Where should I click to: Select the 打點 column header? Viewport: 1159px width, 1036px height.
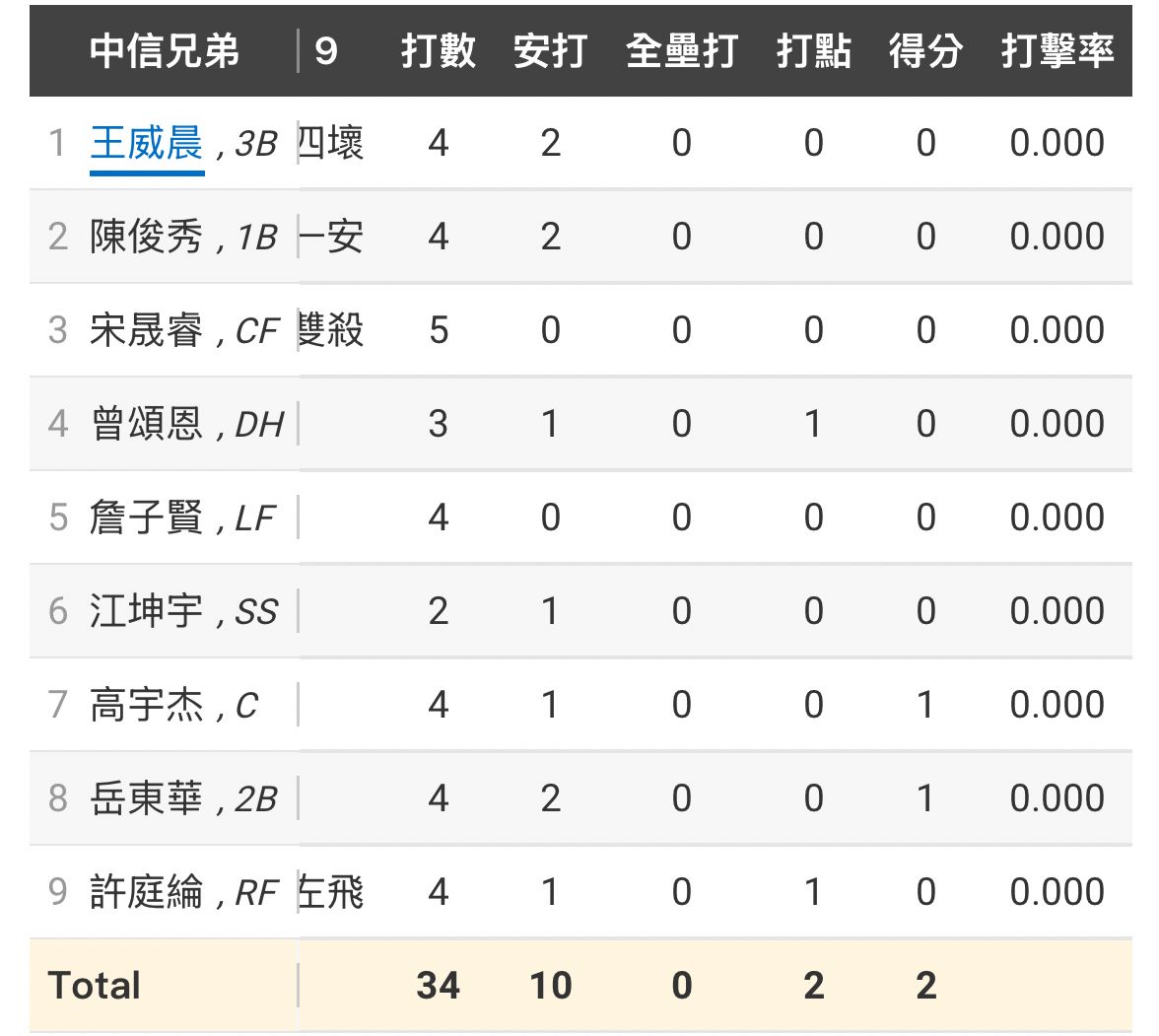click(x=813, y=51)
